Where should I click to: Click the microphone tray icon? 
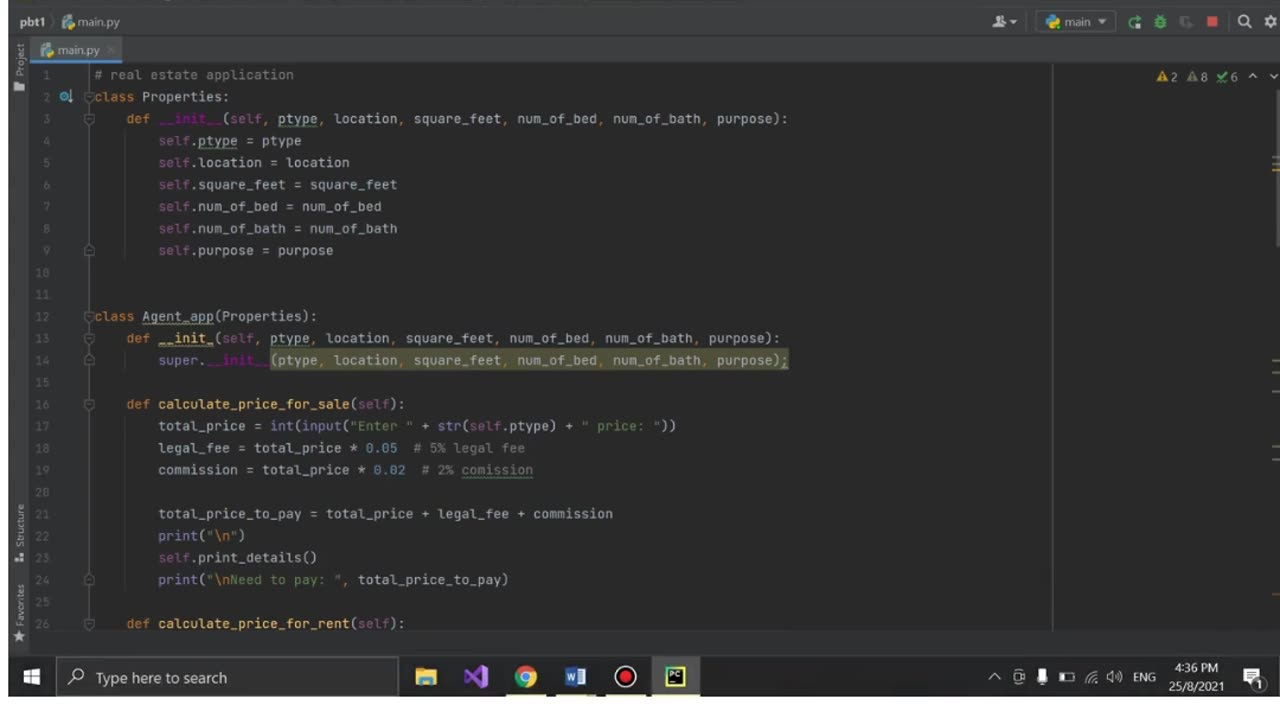coord(1042,677)
